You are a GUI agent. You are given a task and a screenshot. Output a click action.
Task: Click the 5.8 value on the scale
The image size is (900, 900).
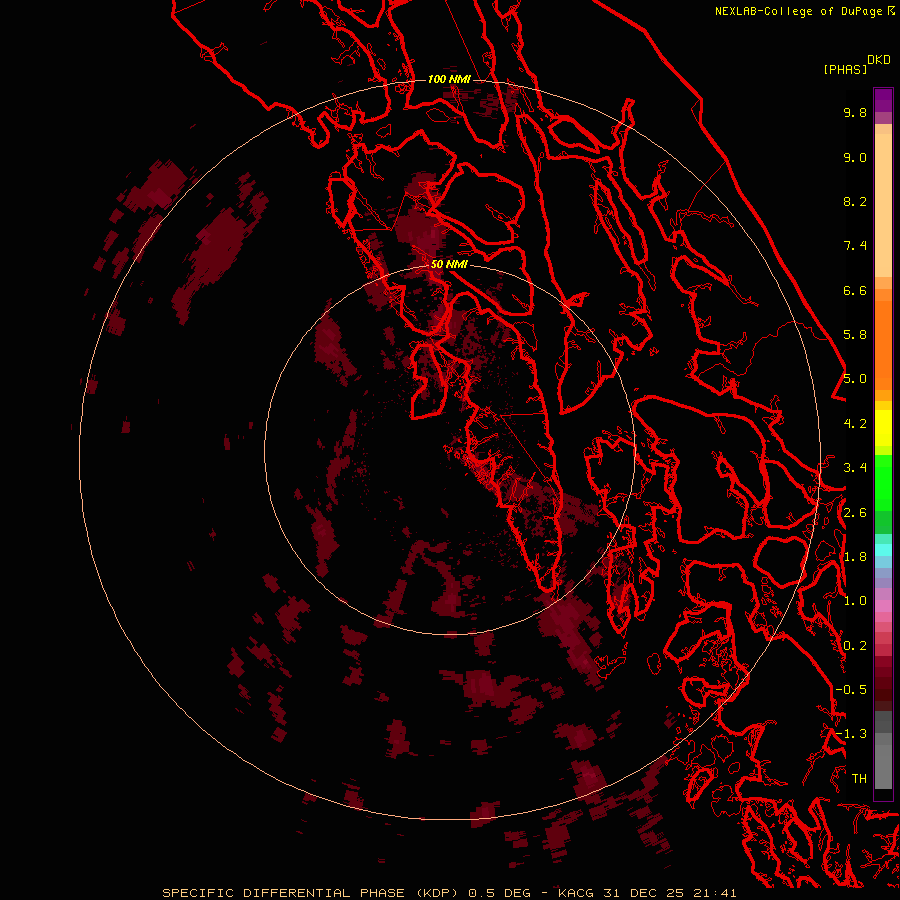click(x=855, y=335)
